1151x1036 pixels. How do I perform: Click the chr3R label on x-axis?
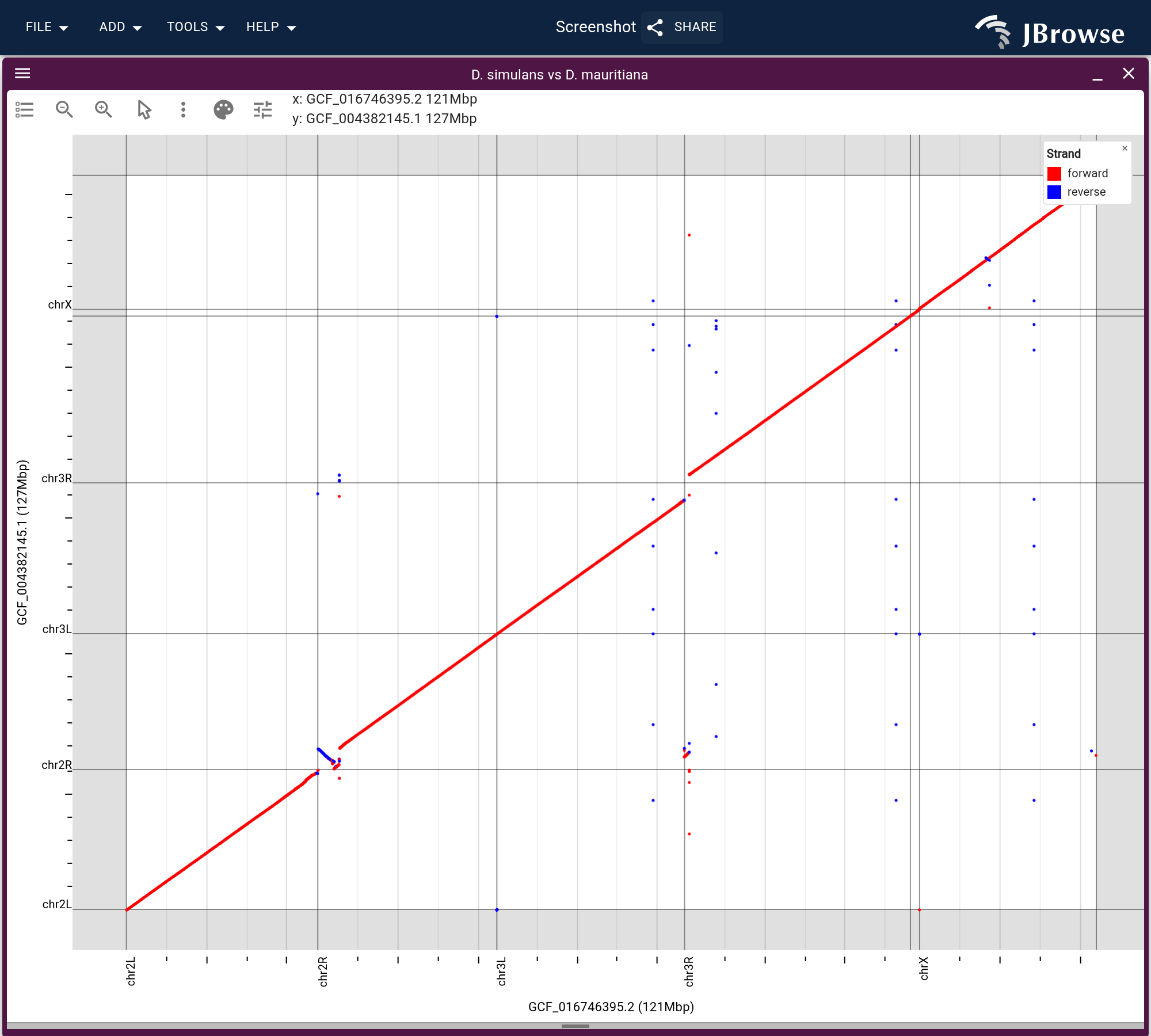pyautogui.click(x=689, y=972)
